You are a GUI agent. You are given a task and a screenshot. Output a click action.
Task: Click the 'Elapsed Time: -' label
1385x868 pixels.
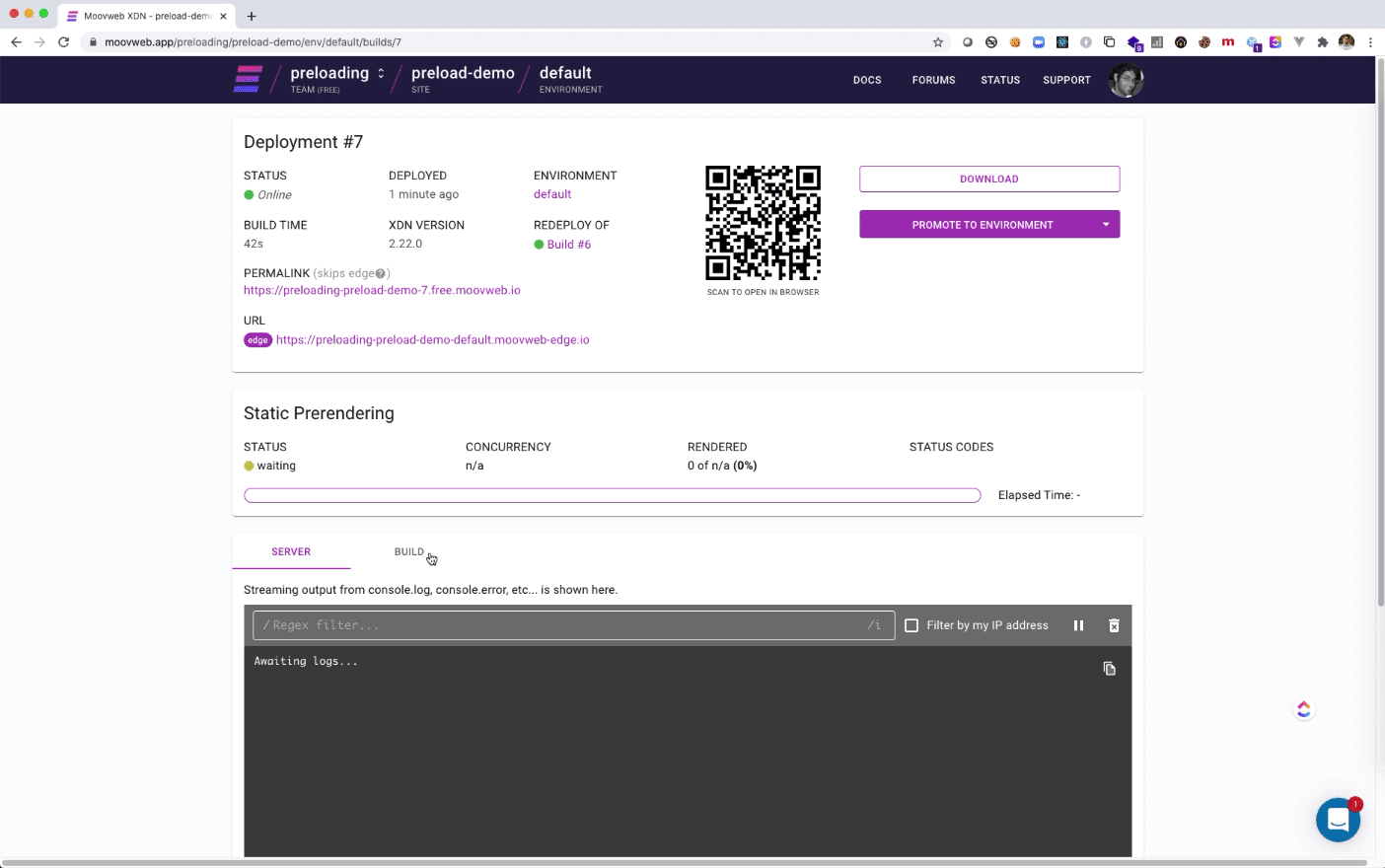tap(1039, 495)
